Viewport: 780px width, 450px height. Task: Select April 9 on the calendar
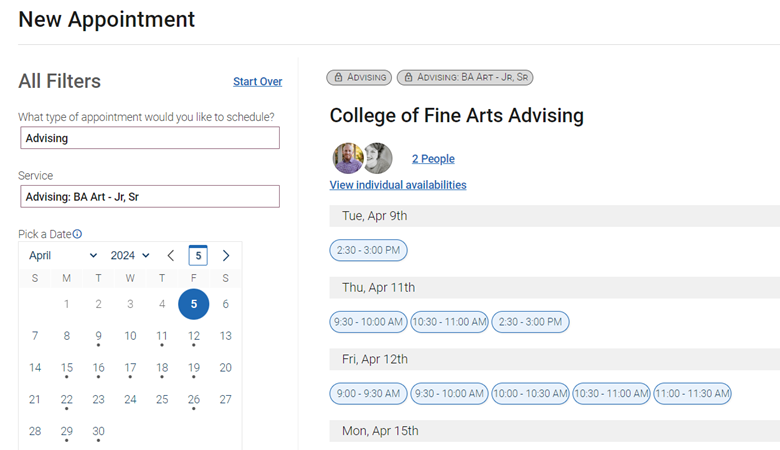pos(98,336)
